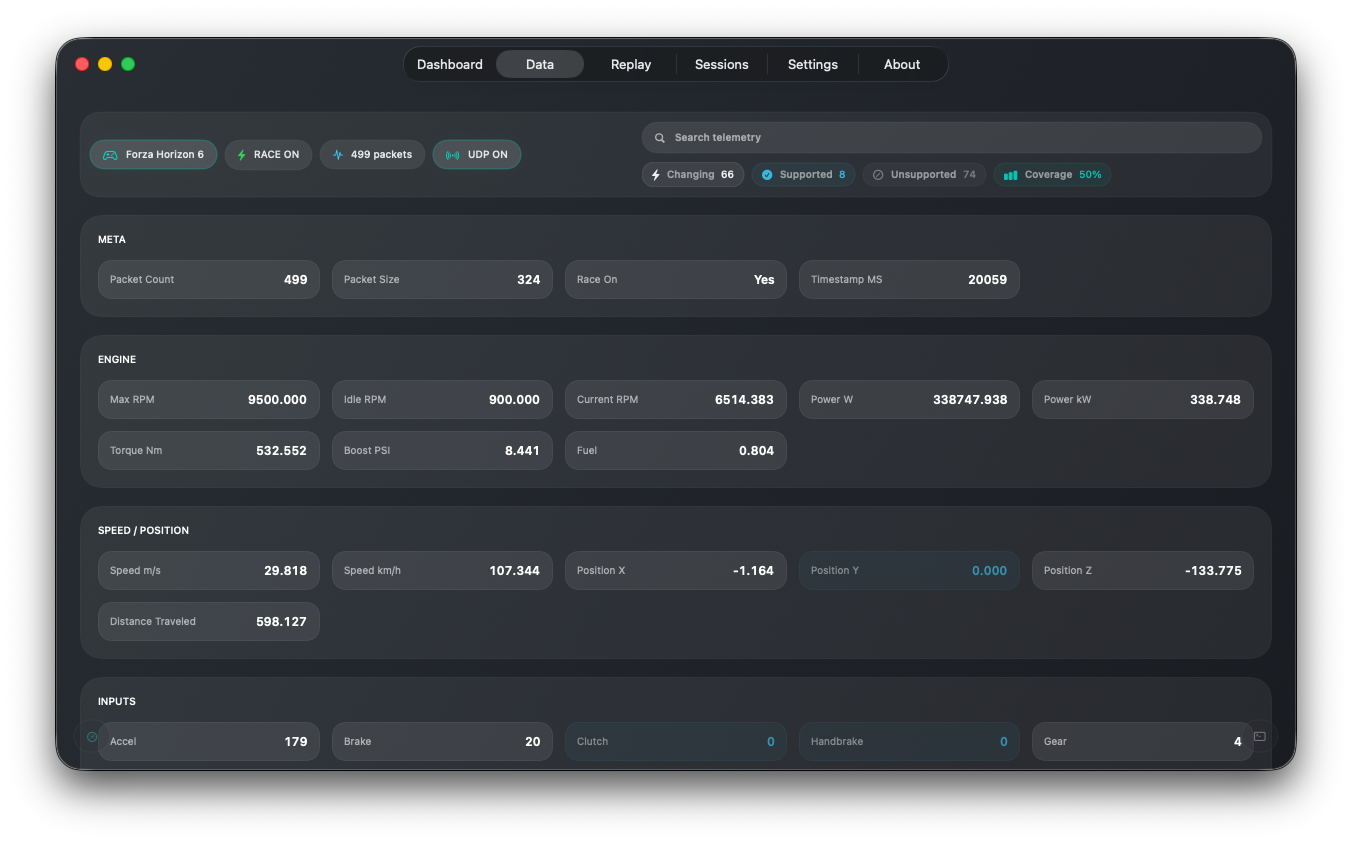
Task: Click the Fuel 0.804 card
Action: (676, 451)
